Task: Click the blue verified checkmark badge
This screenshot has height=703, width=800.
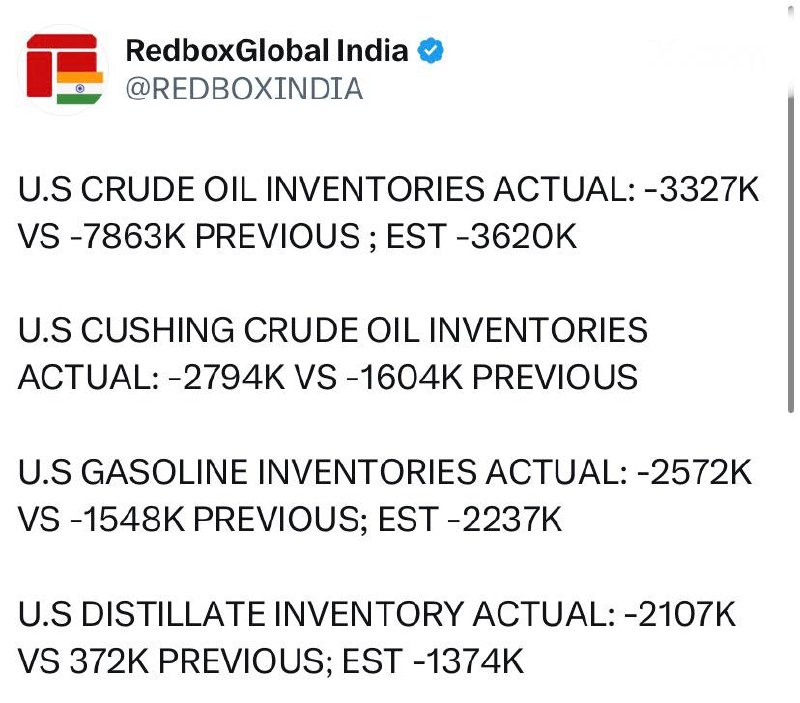Action: click(430, 51)
